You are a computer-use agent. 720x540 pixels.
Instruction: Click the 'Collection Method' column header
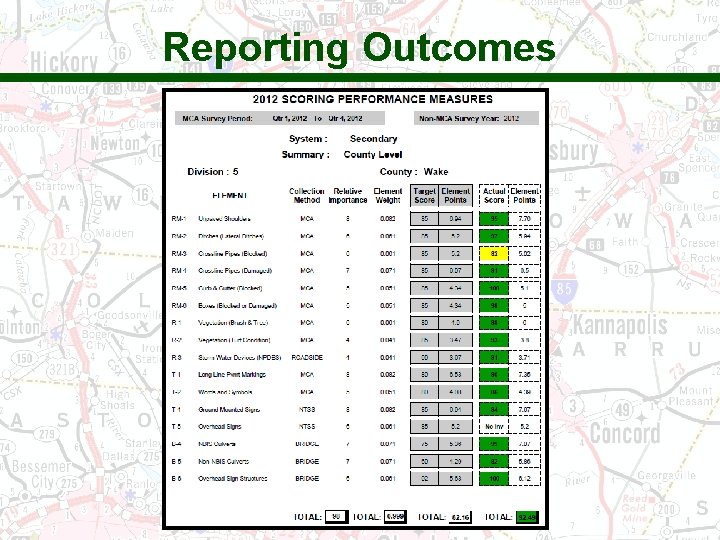307,196
